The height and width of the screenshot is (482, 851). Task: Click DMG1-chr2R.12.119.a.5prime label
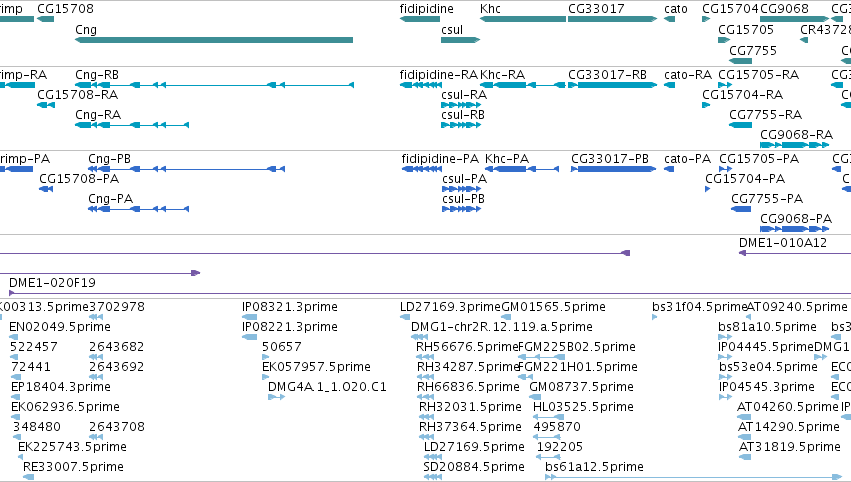501,327
